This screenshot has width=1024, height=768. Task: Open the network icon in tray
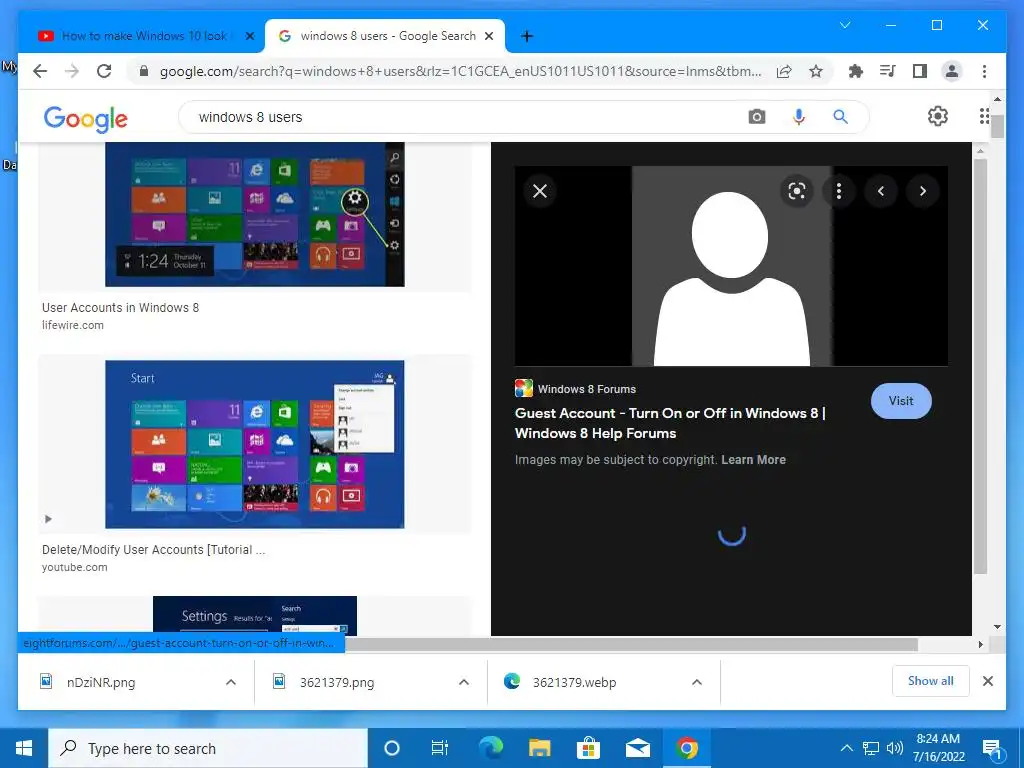point(871,748)
